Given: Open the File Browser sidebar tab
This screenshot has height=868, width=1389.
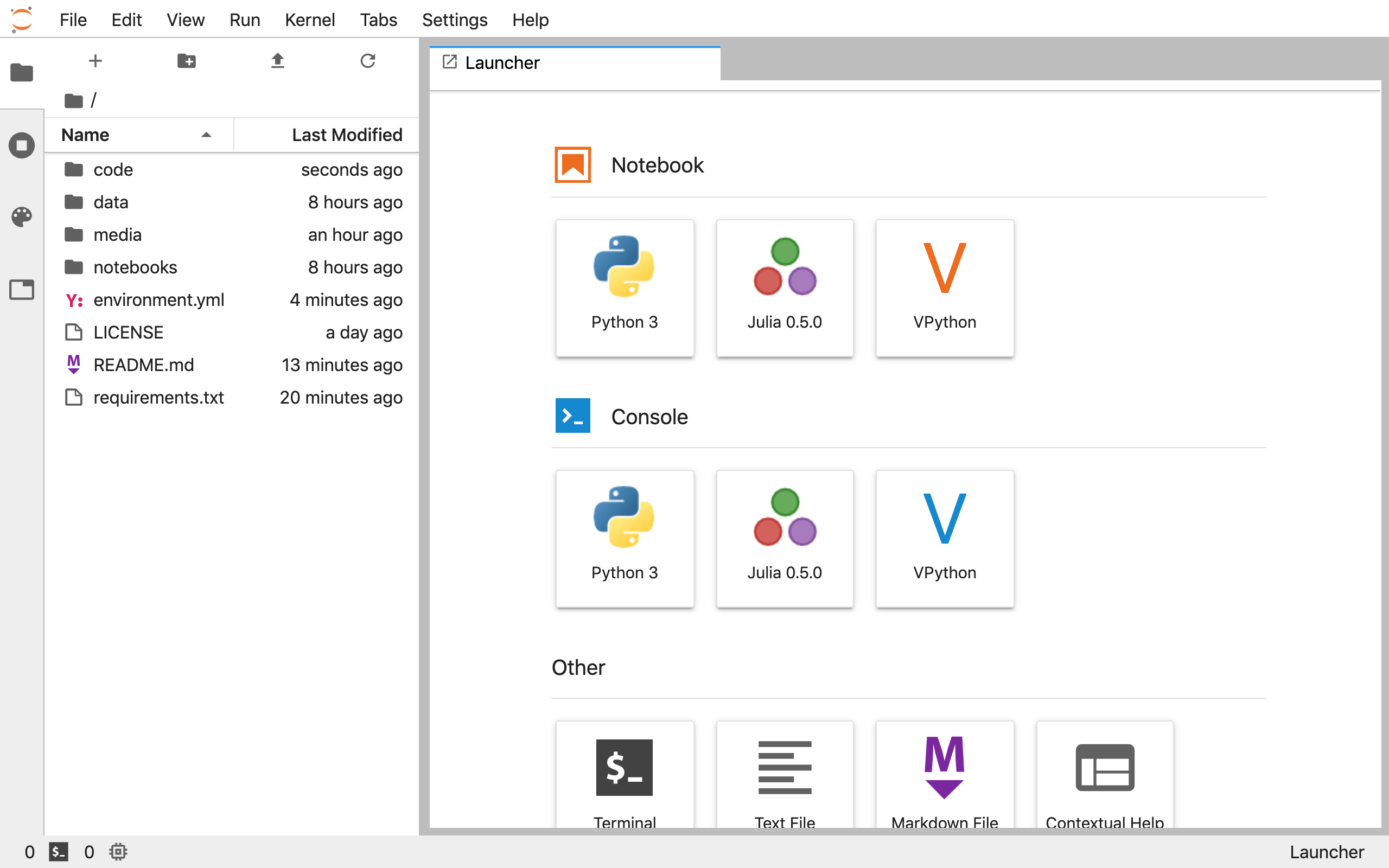Looking at the screenshot, I should coord(22,73).
